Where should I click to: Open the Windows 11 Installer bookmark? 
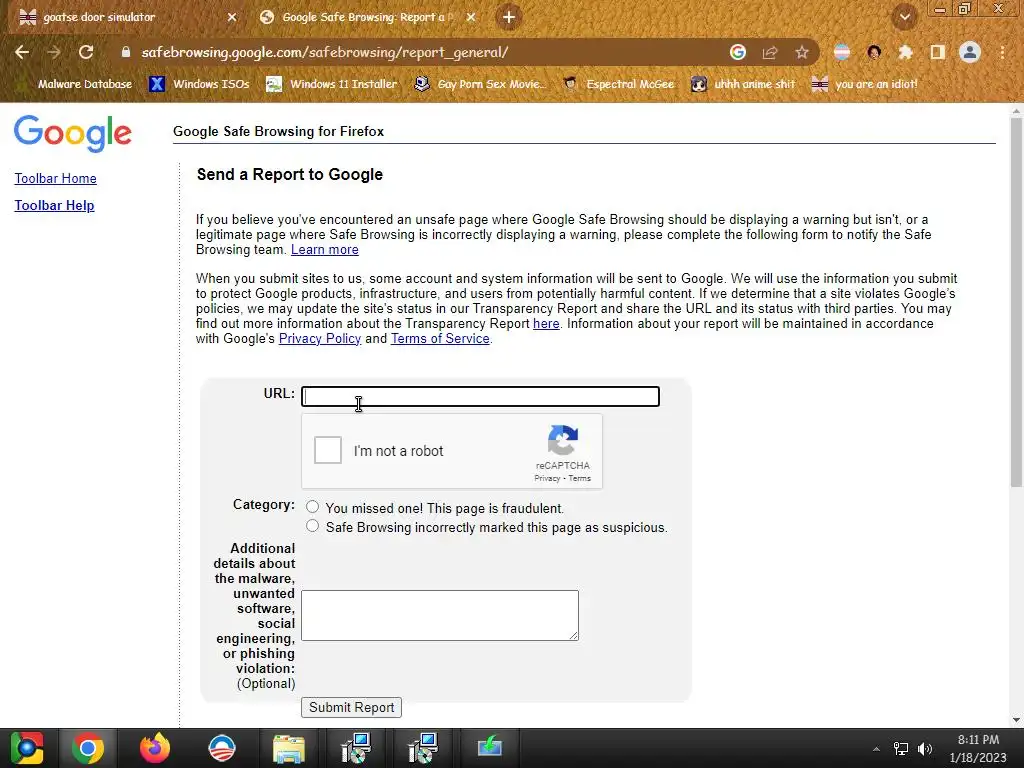(x=332, y=84)
